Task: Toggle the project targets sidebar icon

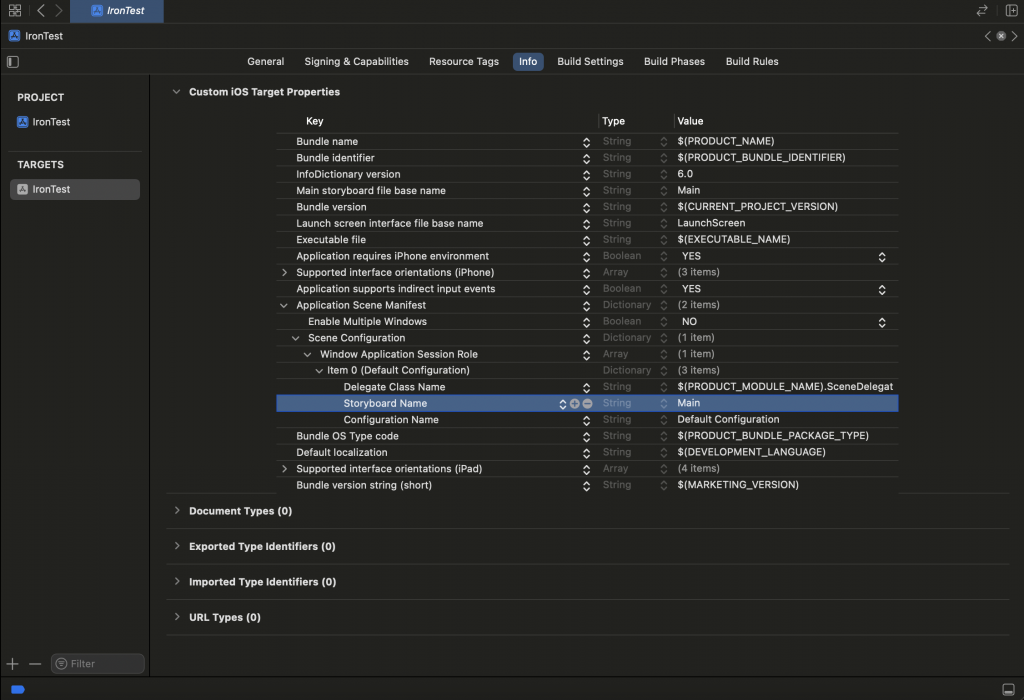Action: (x=13, y=62)
